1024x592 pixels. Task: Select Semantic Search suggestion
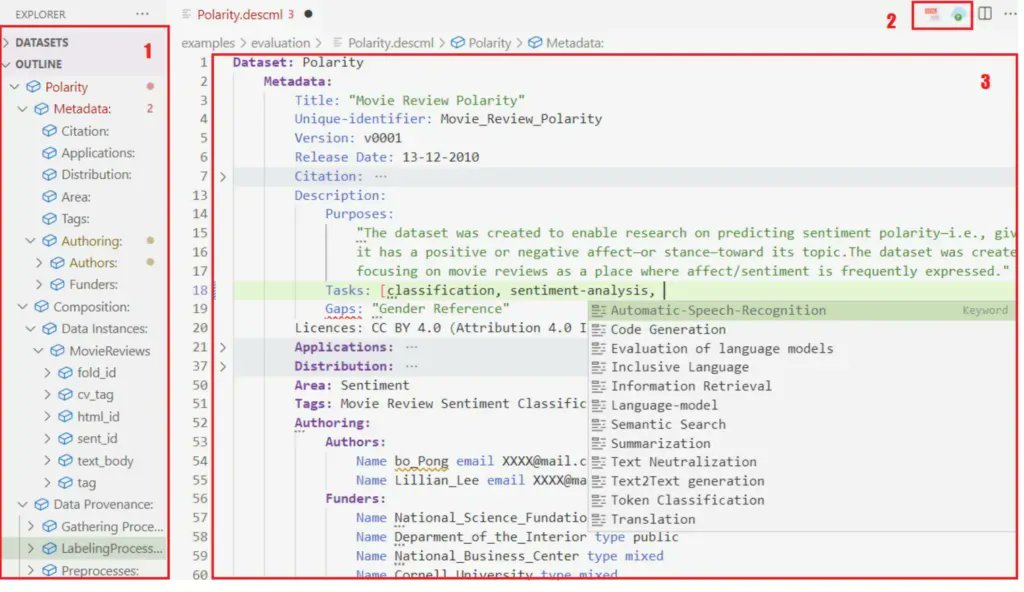click(801, 424)
